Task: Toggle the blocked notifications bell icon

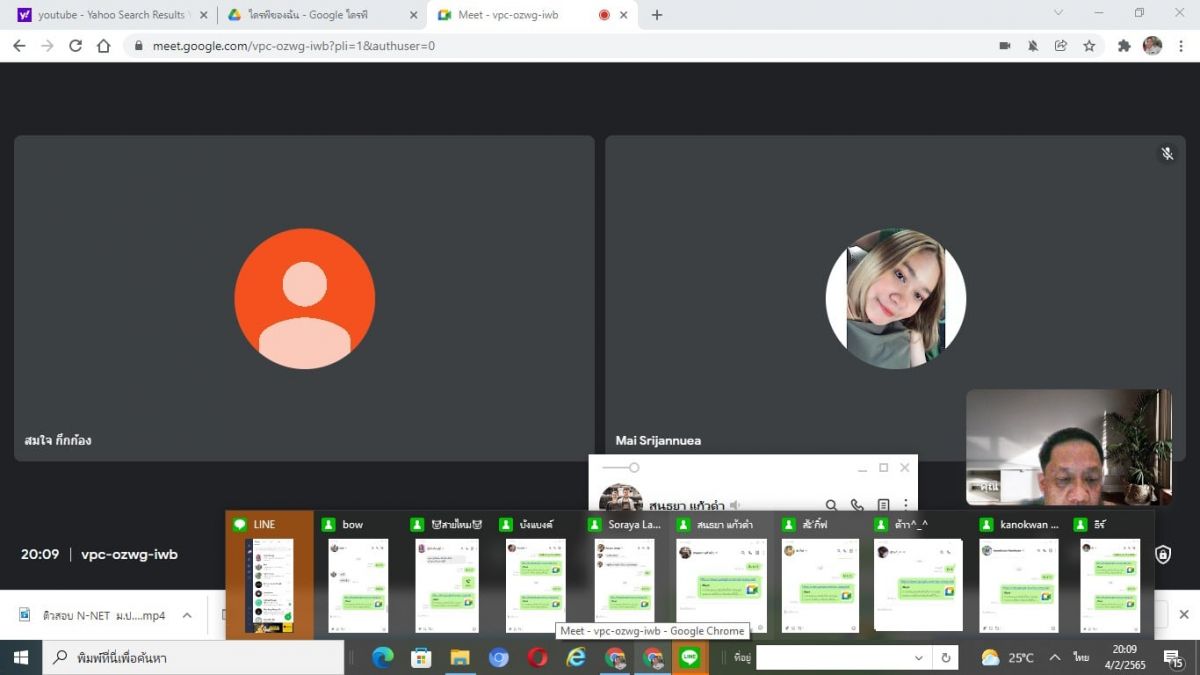Action: [1033, 46]
